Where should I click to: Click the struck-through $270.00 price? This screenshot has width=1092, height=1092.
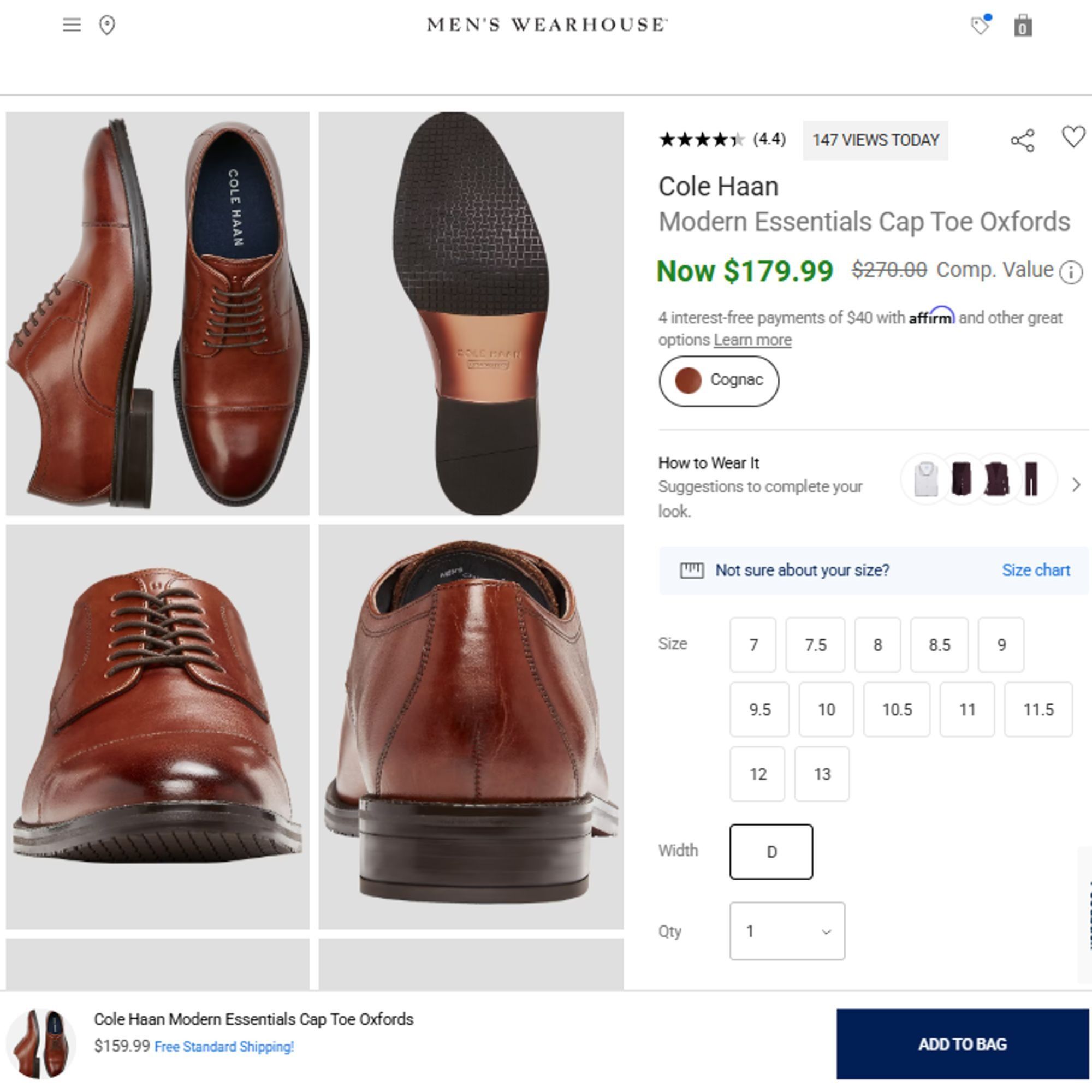(x=889, y=270)
